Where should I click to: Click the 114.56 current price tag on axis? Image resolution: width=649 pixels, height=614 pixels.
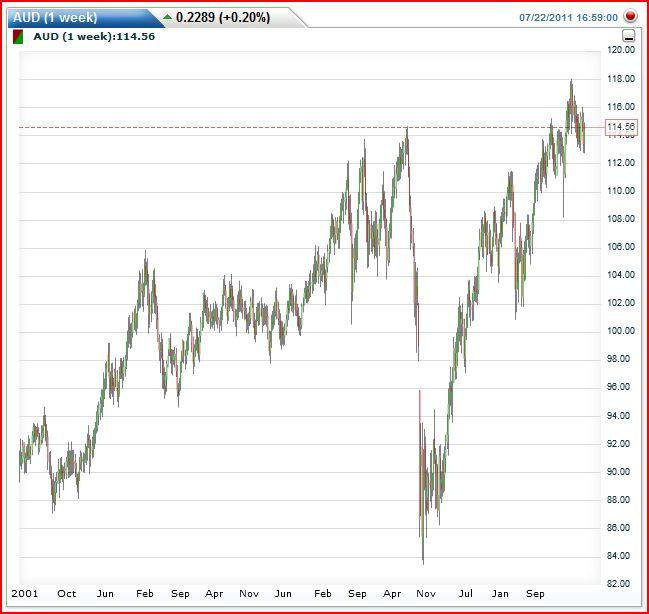click(621, 127)
